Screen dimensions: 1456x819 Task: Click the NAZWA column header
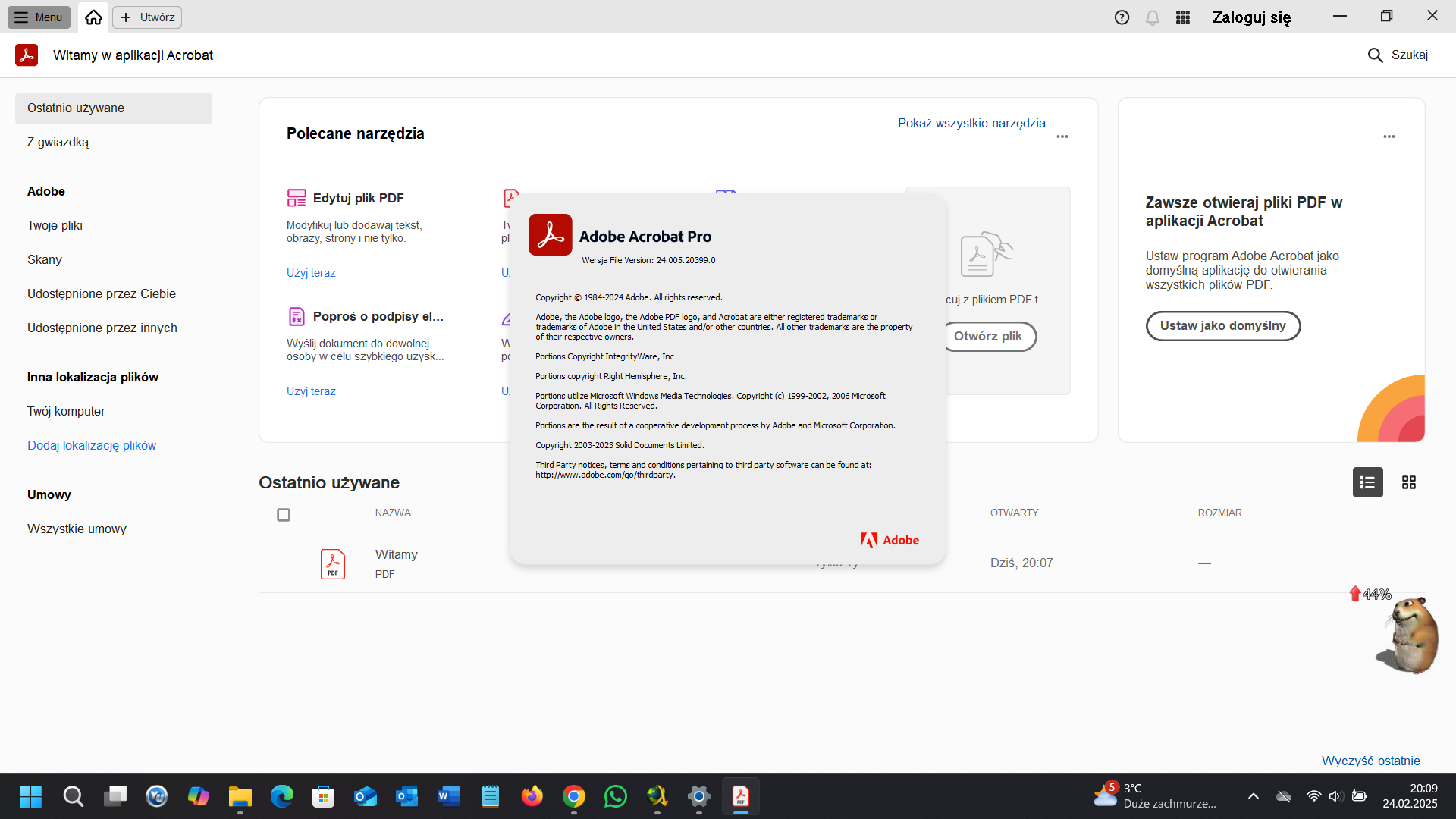pyautogui.click(x=393, y=513)
